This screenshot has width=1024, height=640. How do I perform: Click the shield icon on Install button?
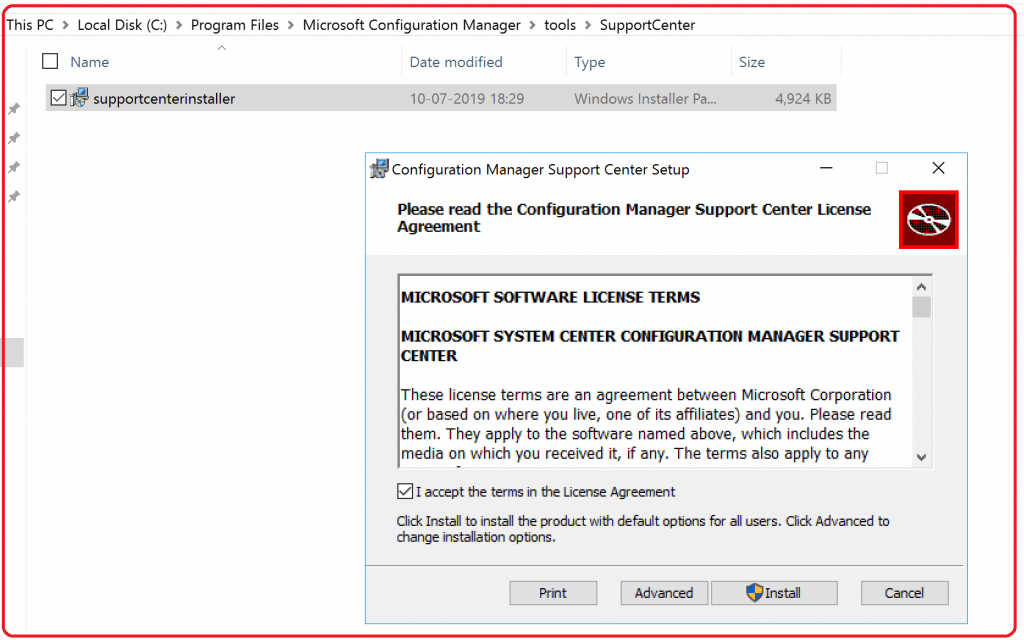click(754, 592)
